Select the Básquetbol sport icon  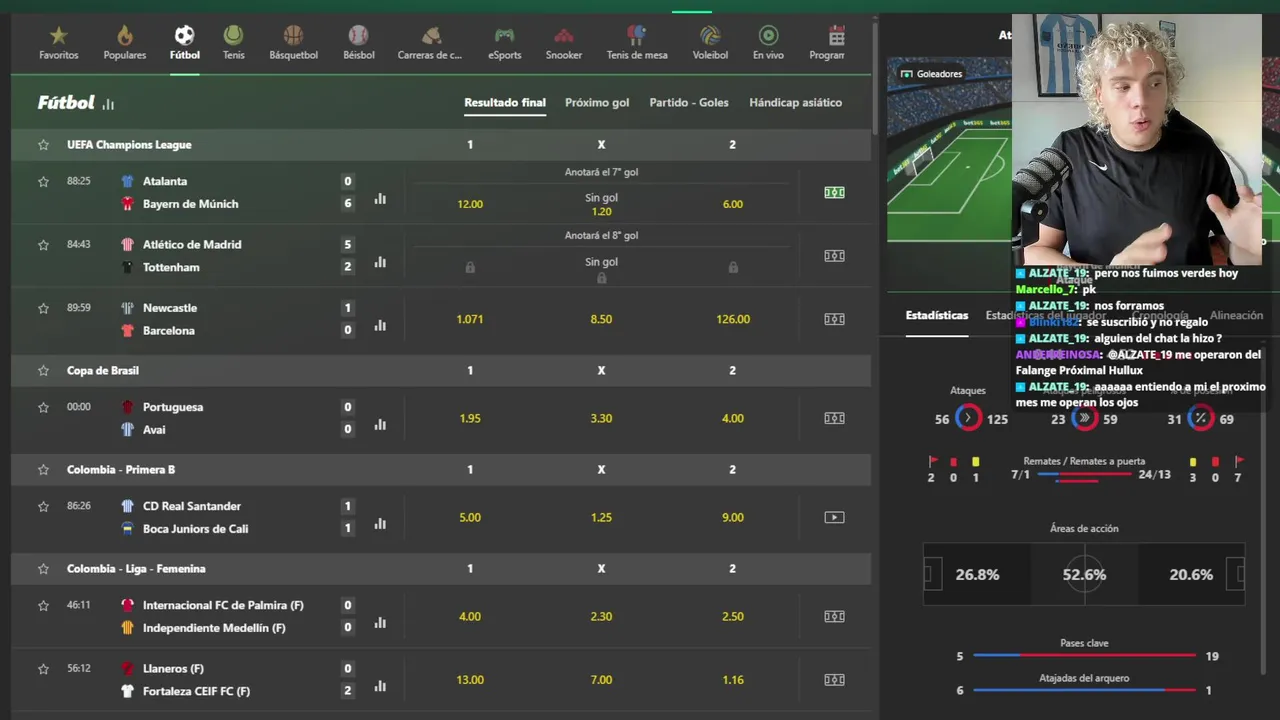click(x=293, y=36)
